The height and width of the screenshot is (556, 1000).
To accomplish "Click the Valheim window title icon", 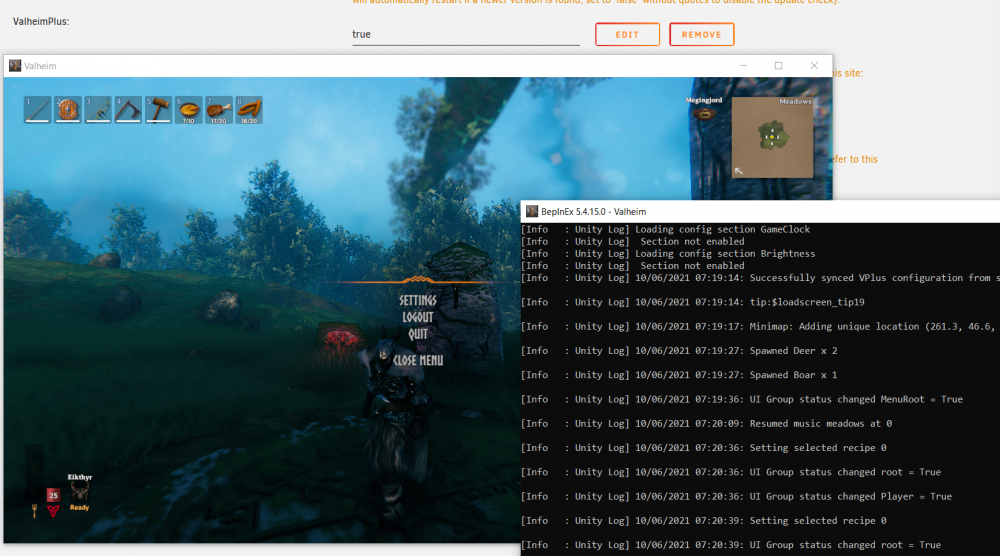I will 15,66.
